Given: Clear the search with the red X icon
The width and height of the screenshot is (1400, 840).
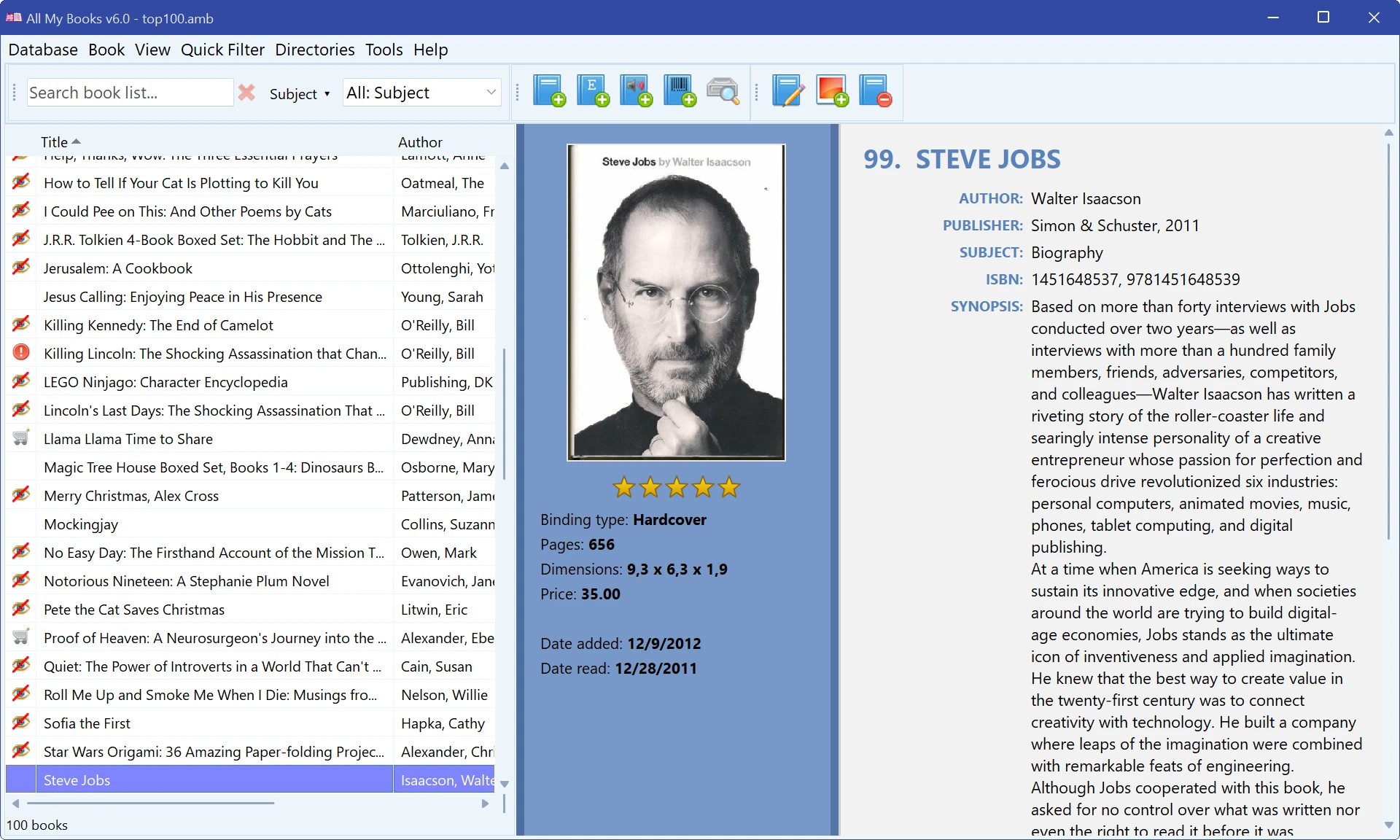Looking at the screenshot, I should pyautogui.click(x=246, y=93).
